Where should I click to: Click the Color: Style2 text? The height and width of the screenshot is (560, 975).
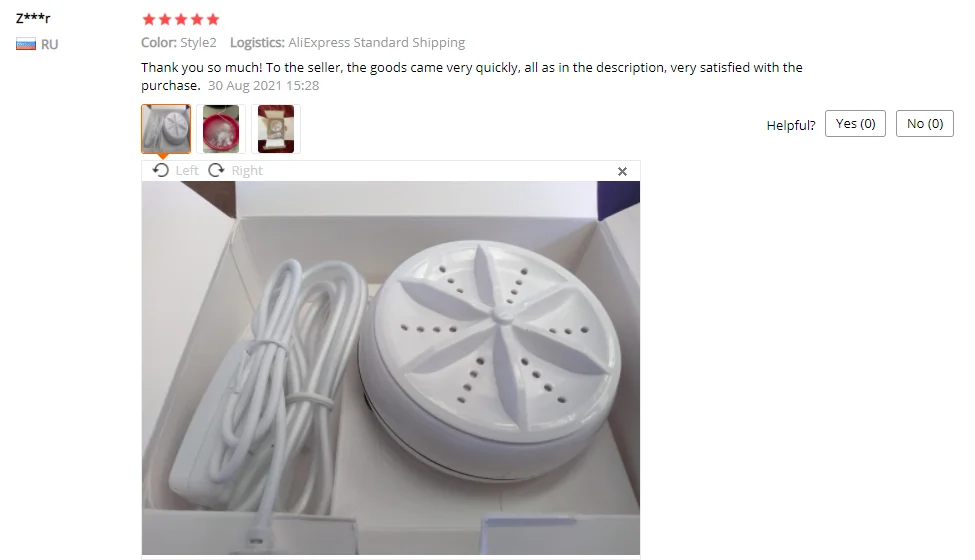(x=178, y=42)
